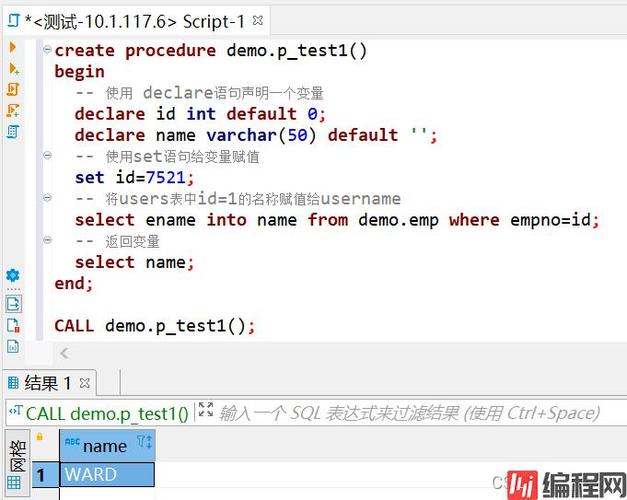
Task: Open the editor settings gear icon
Action: pos(13,275)
